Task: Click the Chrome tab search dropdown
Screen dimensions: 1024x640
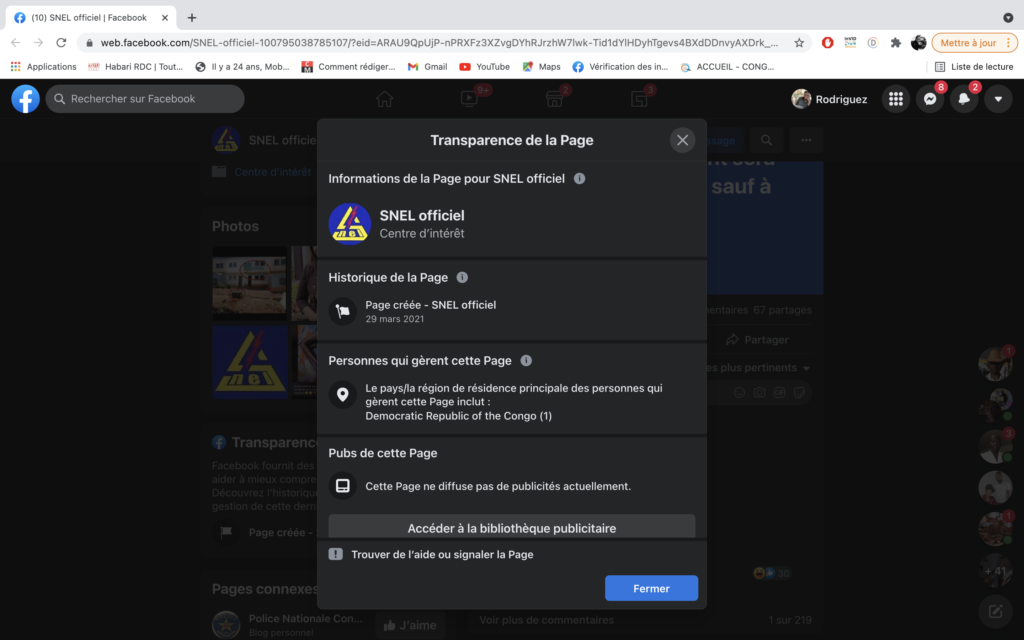Action: [1008, 18]
